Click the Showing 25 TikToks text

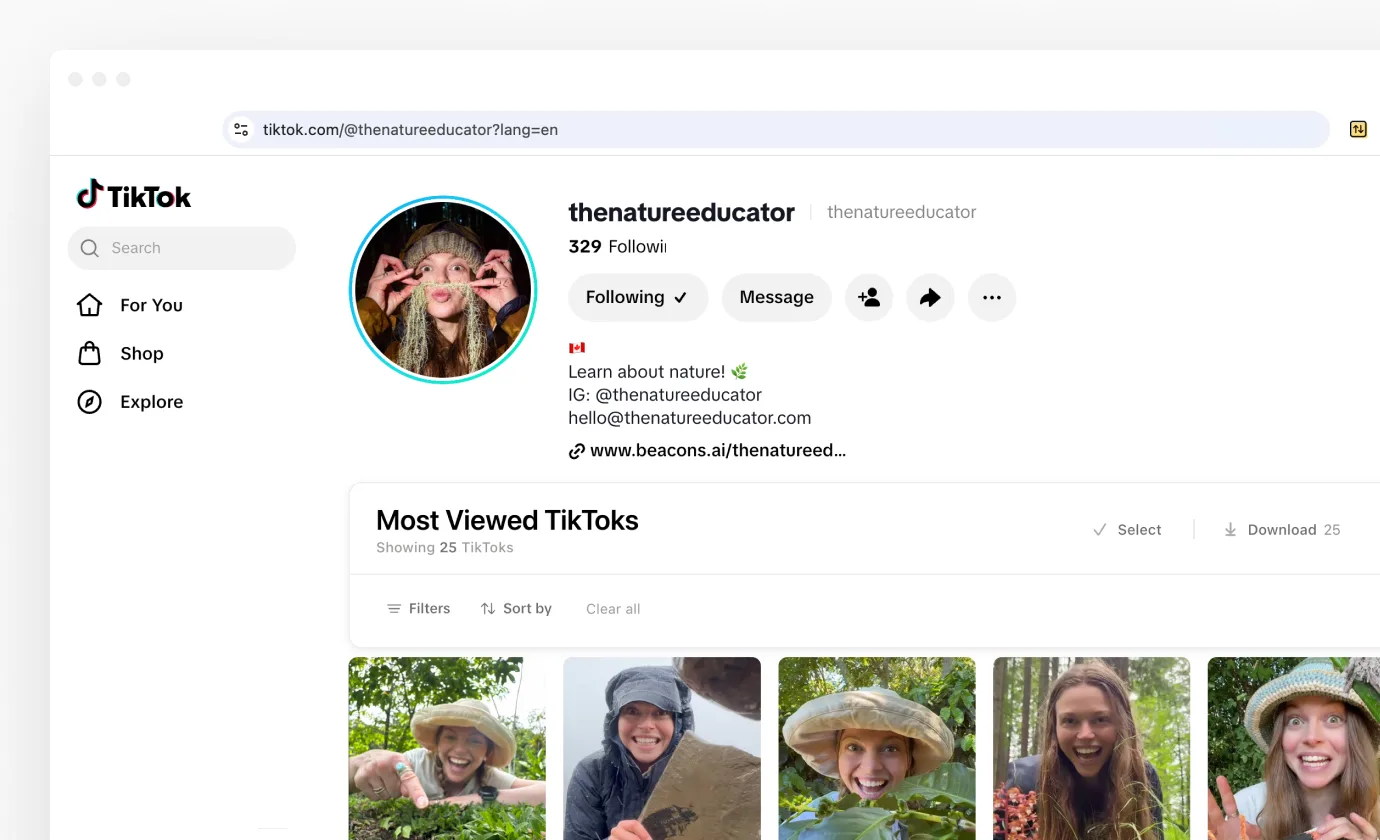coord(445,548)
